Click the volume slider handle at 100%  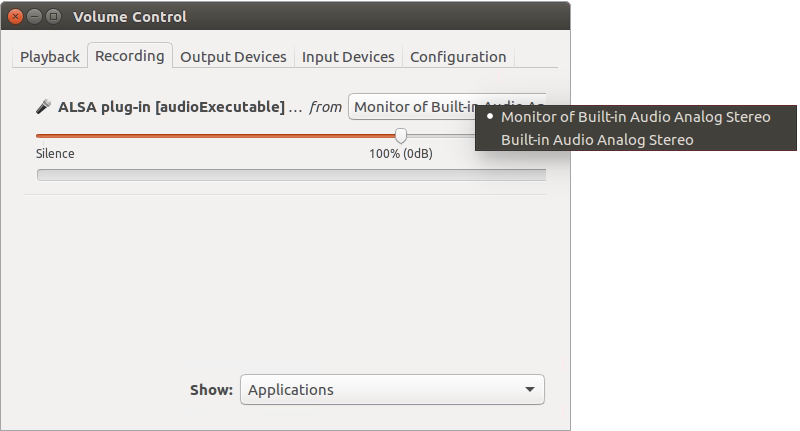click(x=401, y=135)
